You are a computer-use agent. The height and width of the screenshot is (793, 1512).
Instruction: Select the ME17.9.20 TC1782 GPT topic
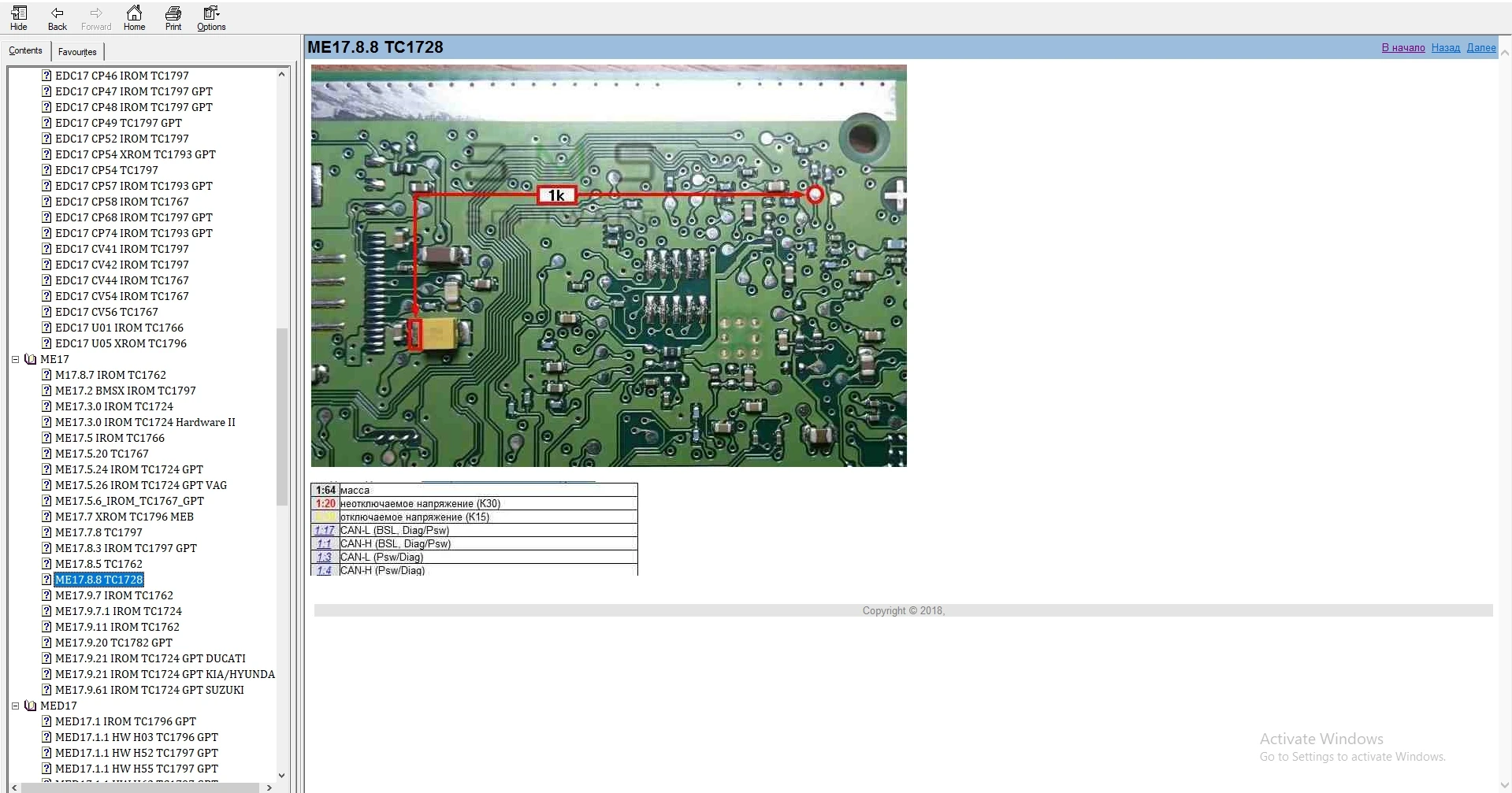(x=114, y=643)
